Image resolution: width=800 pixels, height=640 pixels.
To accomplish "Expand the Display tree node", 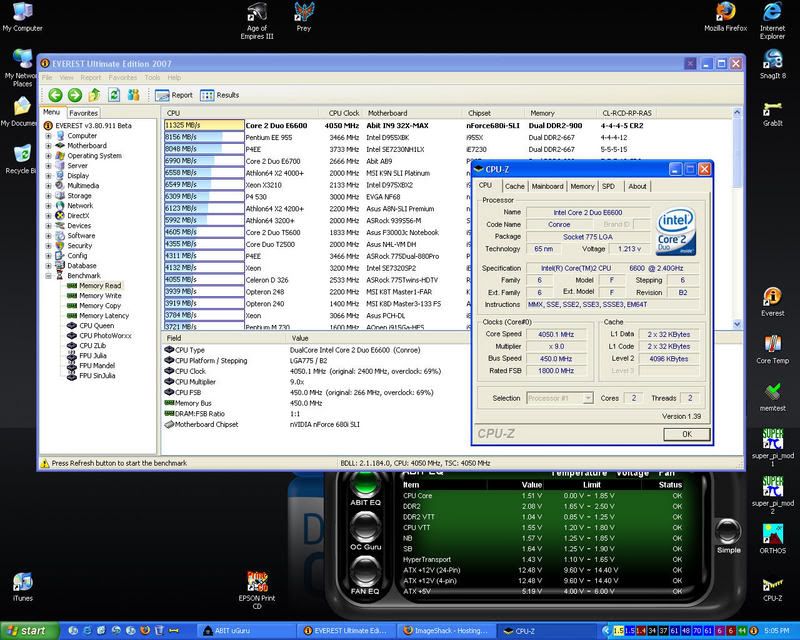I will pyautogui.click(x=48, y=176).
